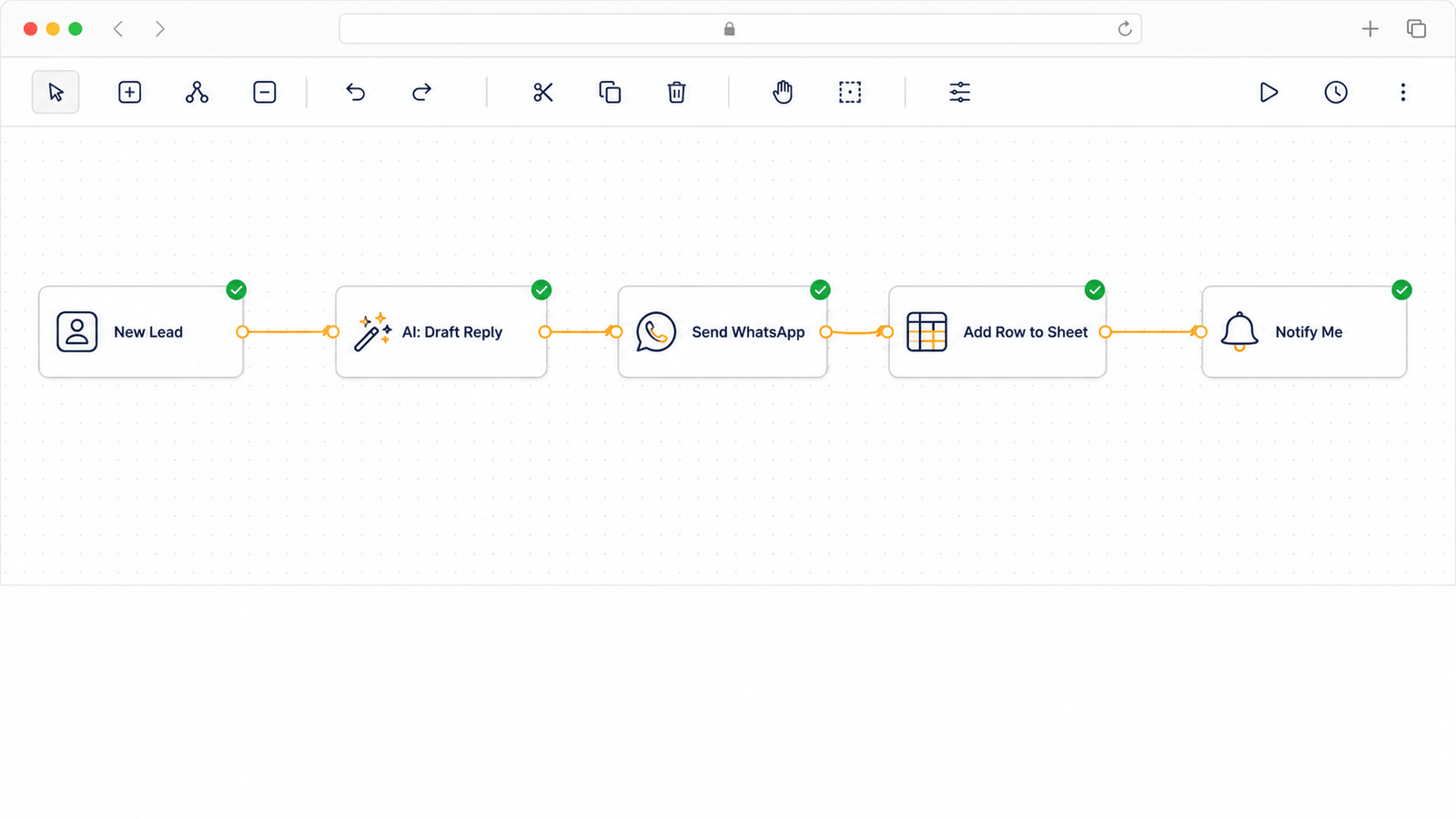Choose the marquee selection tool
Image resolution: width=1456 pixels, height=819 pixels.
point(850,92)
